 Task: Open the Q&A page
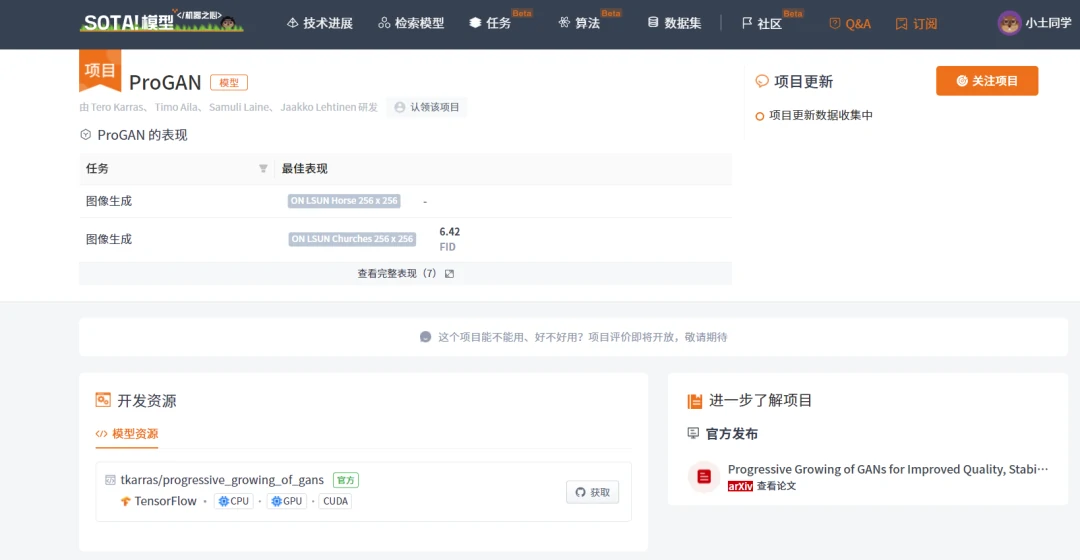(850, 23)
